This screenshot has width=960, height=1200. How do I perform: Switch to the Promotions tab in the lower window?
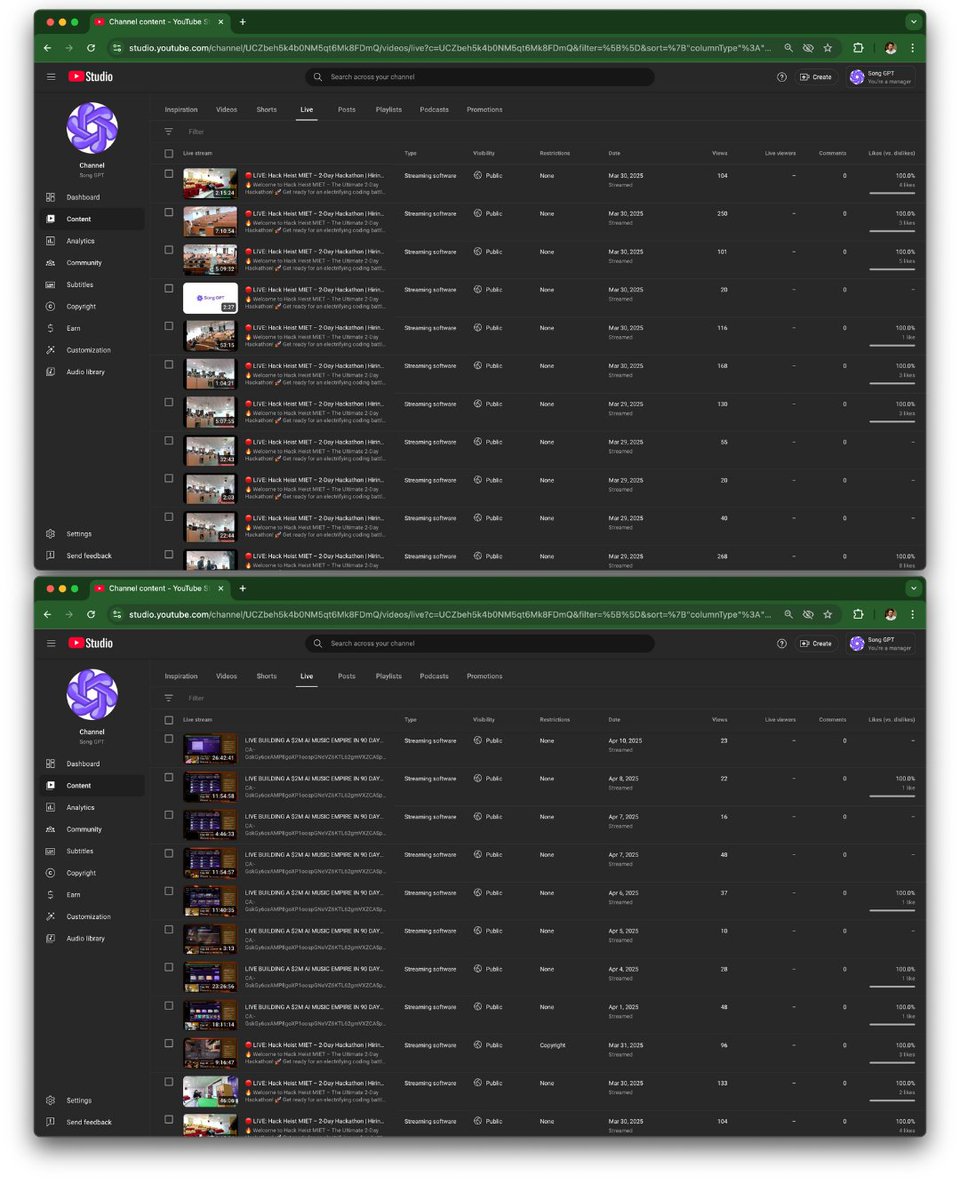485,677
